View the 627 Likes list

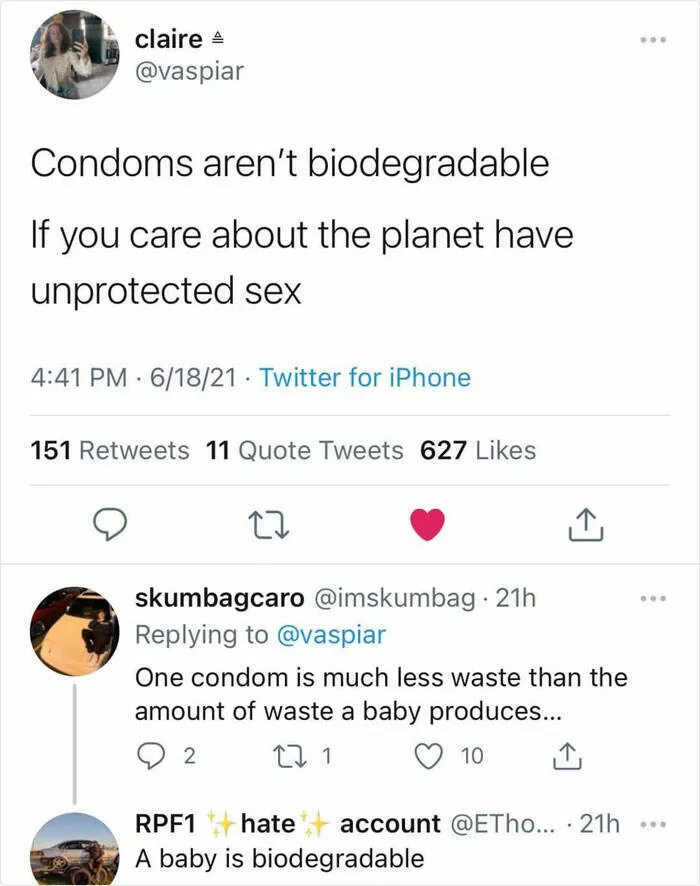point(478,451)
